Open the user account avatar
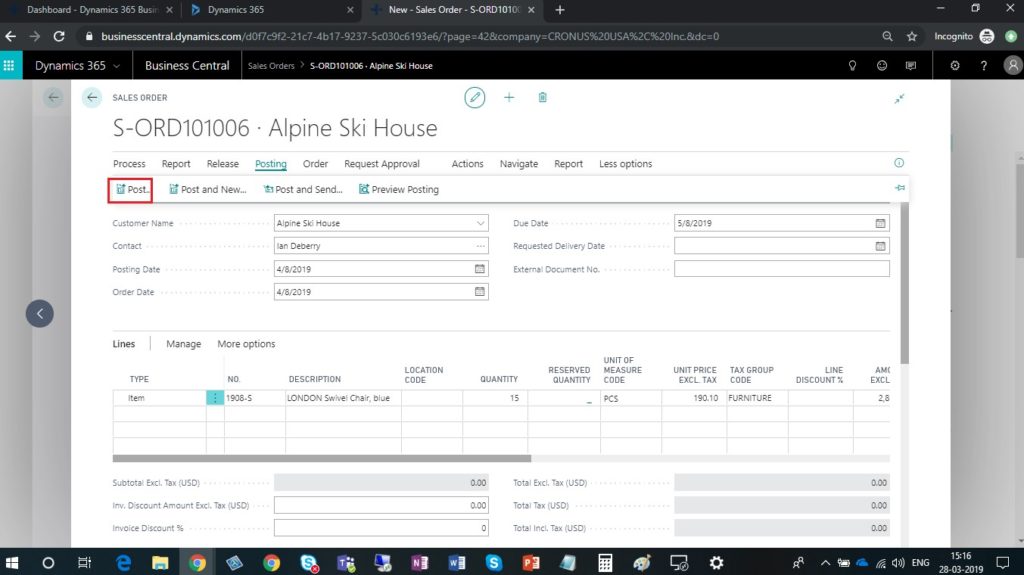 tap(1013, 65)
